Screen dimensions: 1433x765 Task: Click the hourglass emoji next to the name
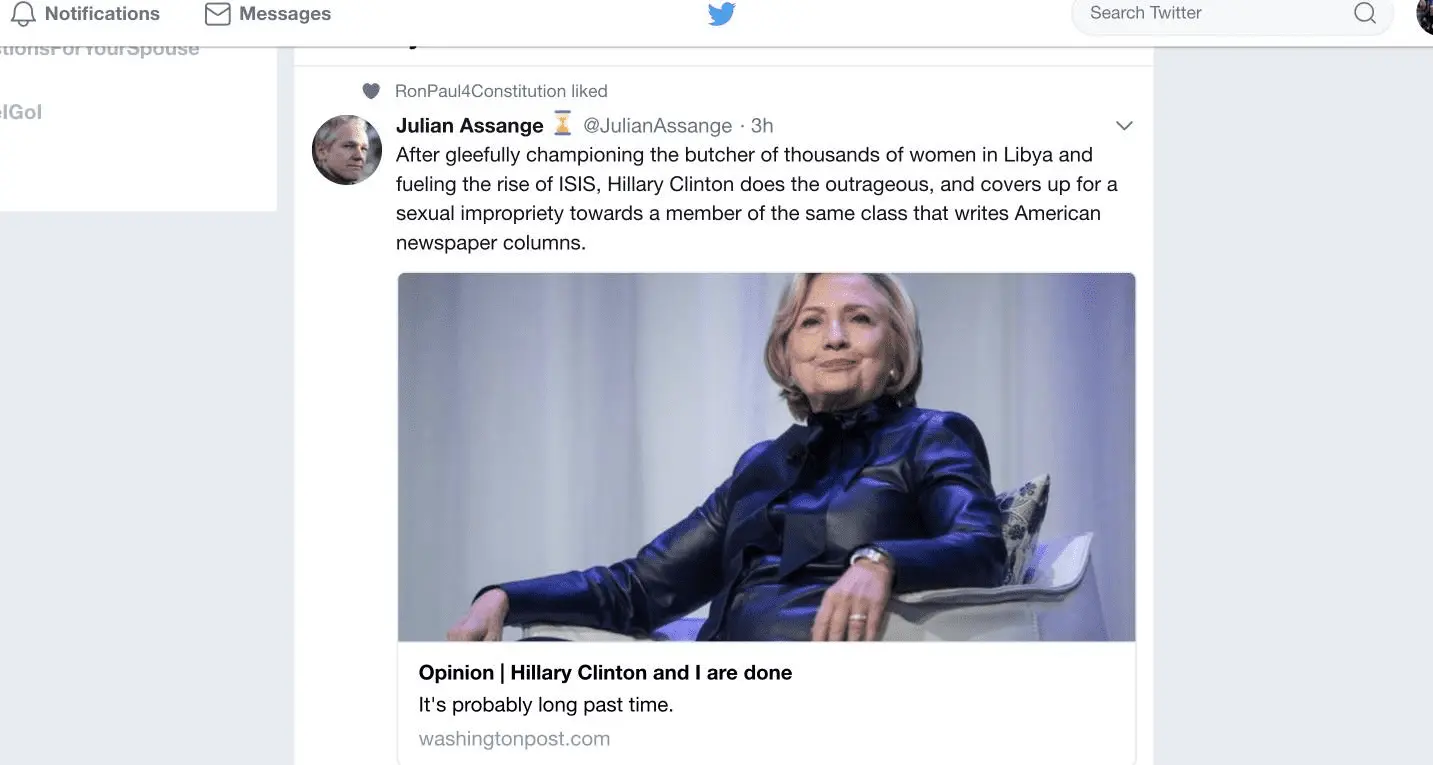[x=563, y=125]
